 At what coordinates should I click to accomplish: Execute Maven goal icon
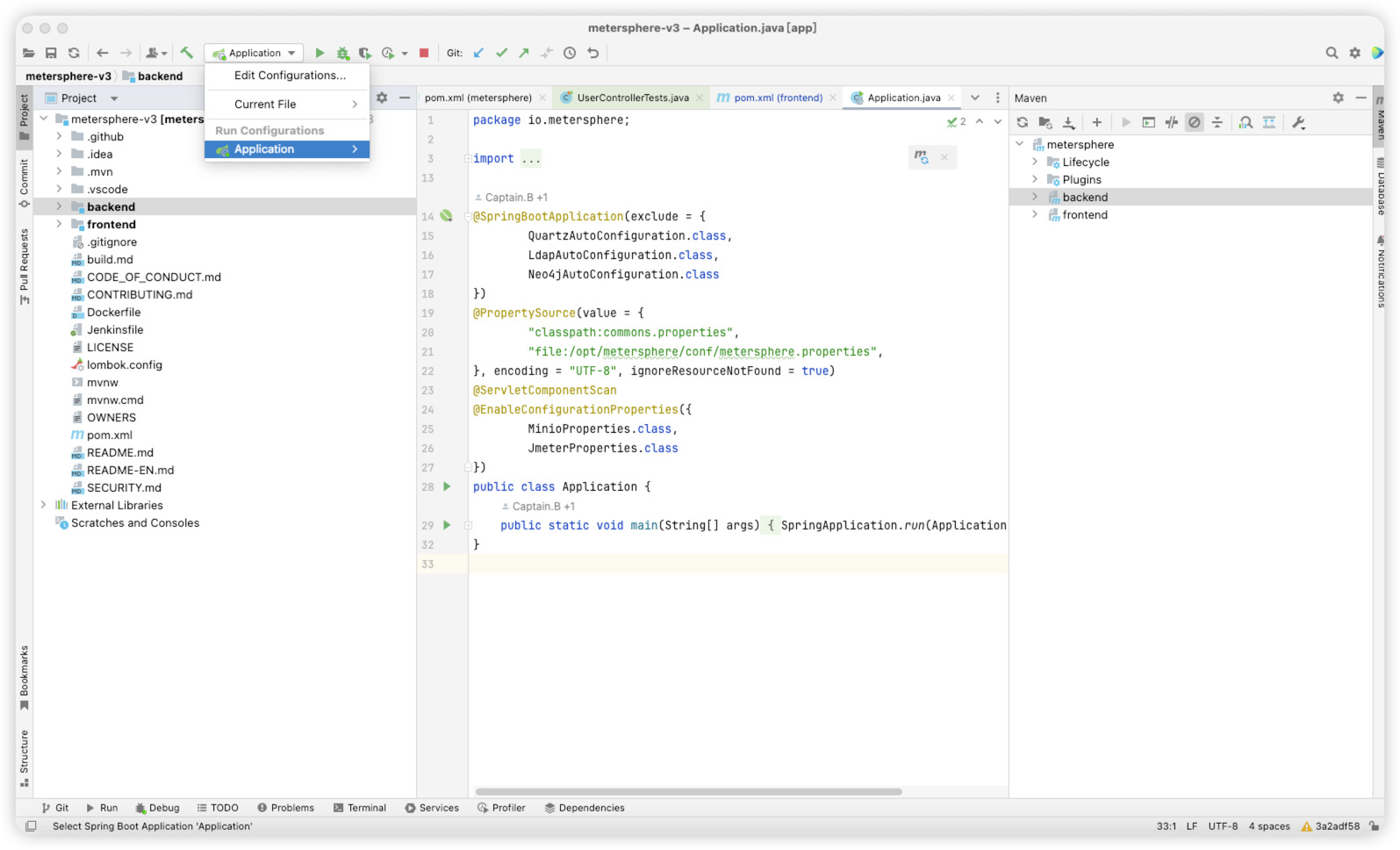1148,122
